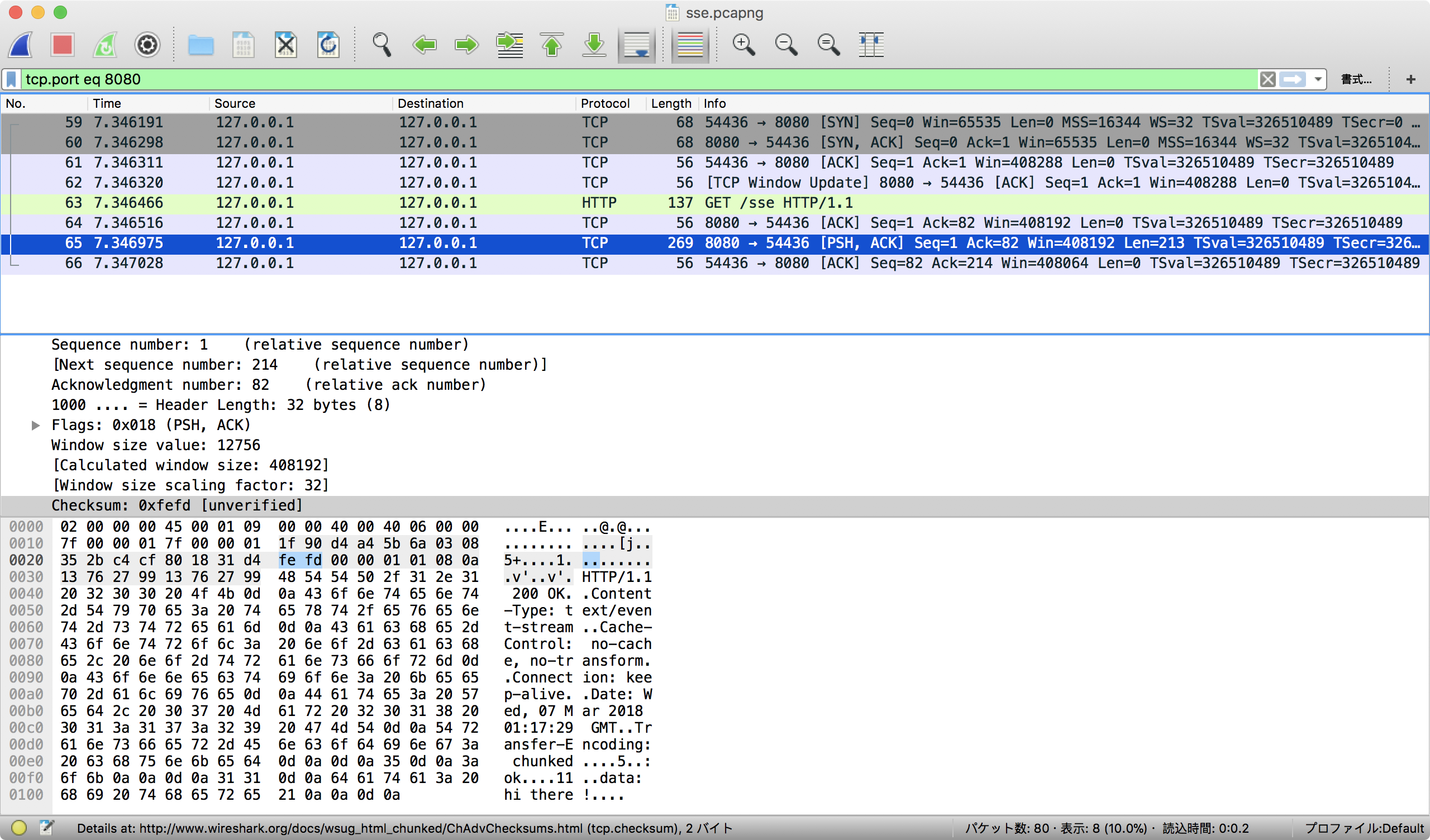
Task: Expand the Flags: 0x018 tree item
Action: 36,425
